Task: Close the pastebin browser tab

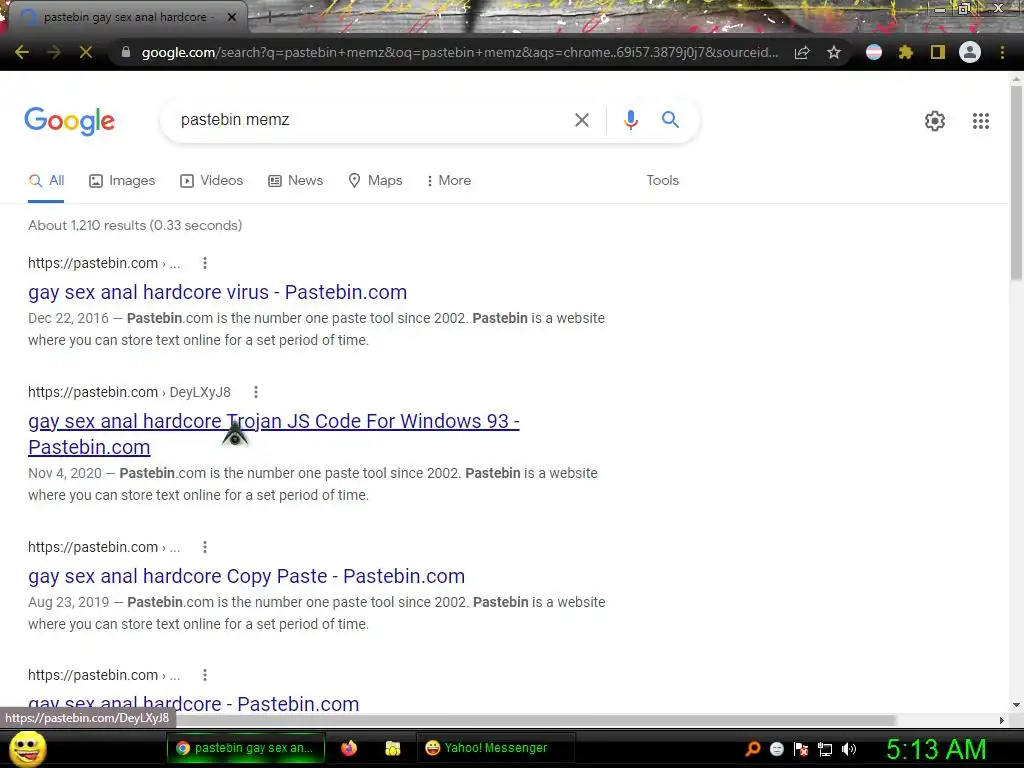Action: click(232, 17)
